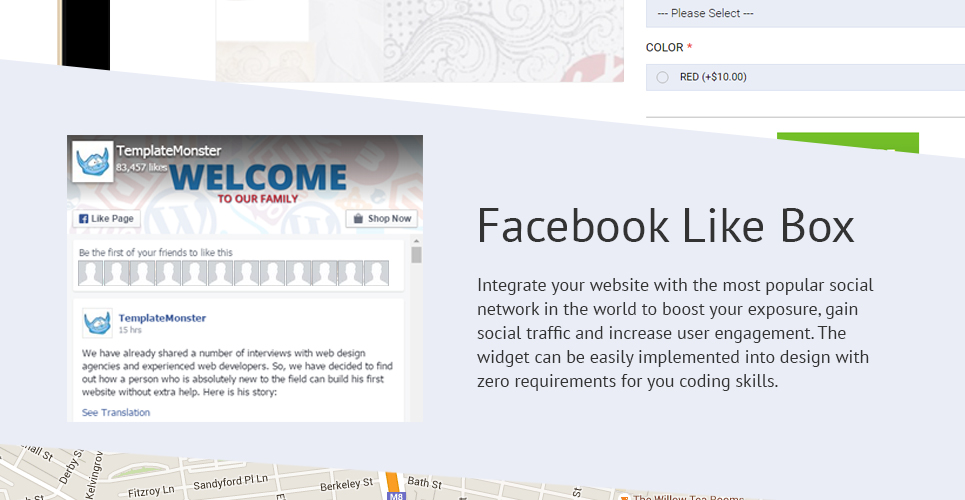
Task: Open the '--- Please Select ---' dropdown
Action: [x=805, y=14]
